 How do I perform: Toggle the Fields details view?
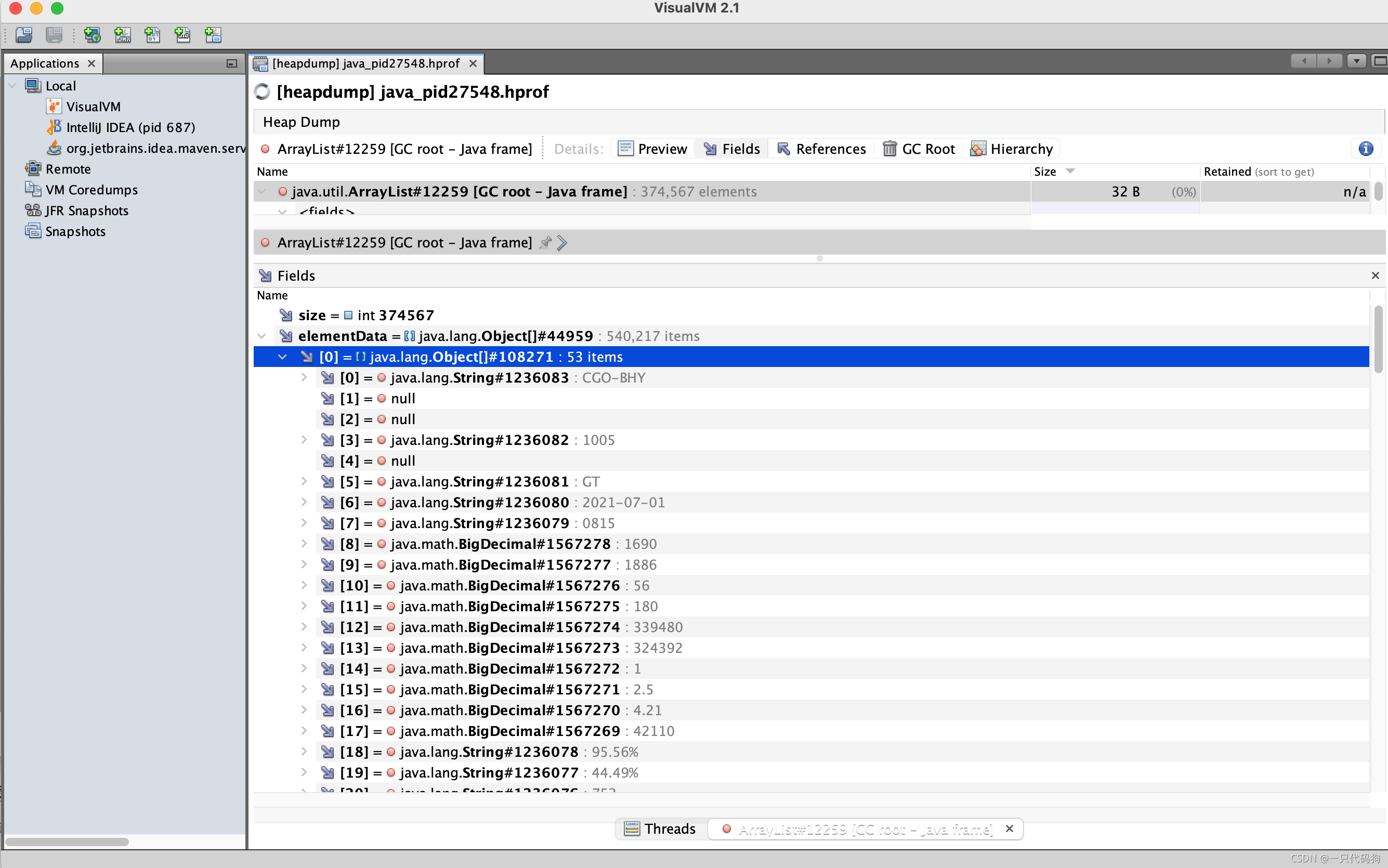[x=732, y=149]
